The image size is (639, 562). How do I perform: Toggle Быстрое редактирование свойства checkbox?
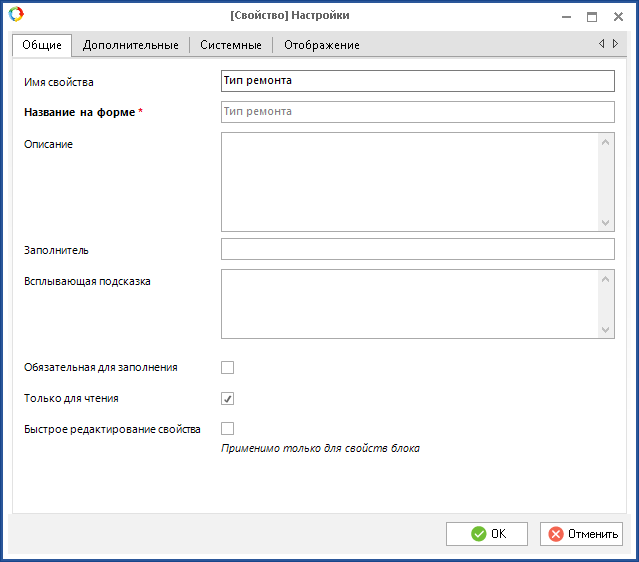(227, 429)
